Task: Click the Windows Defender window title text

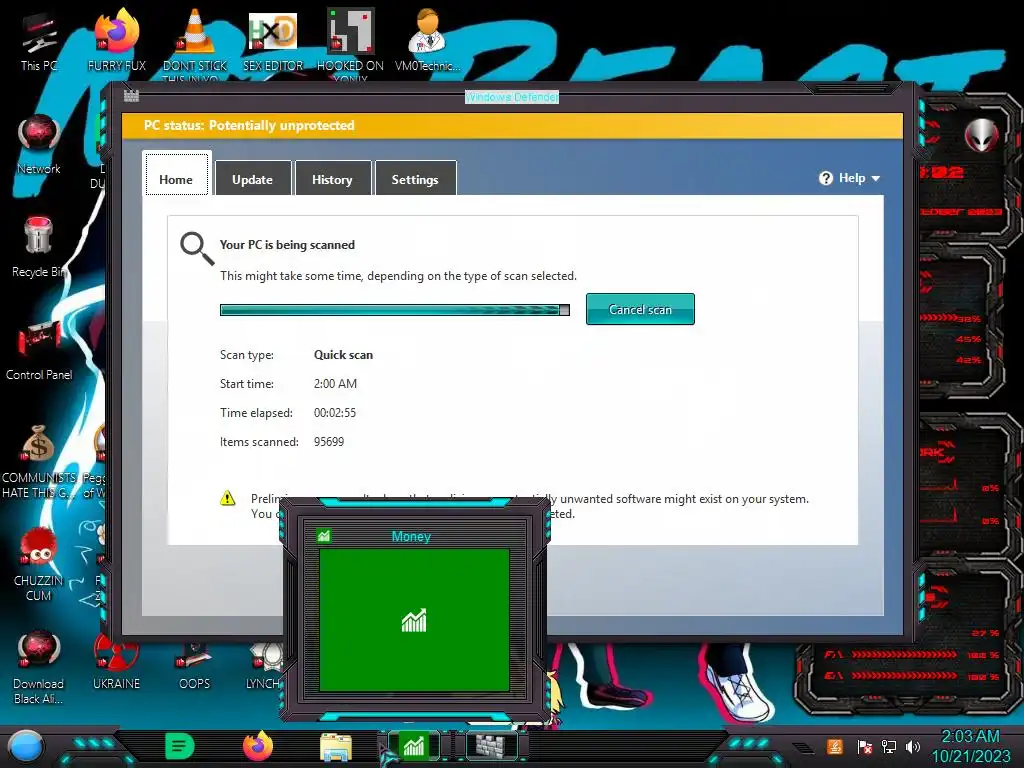Action: 512,97
